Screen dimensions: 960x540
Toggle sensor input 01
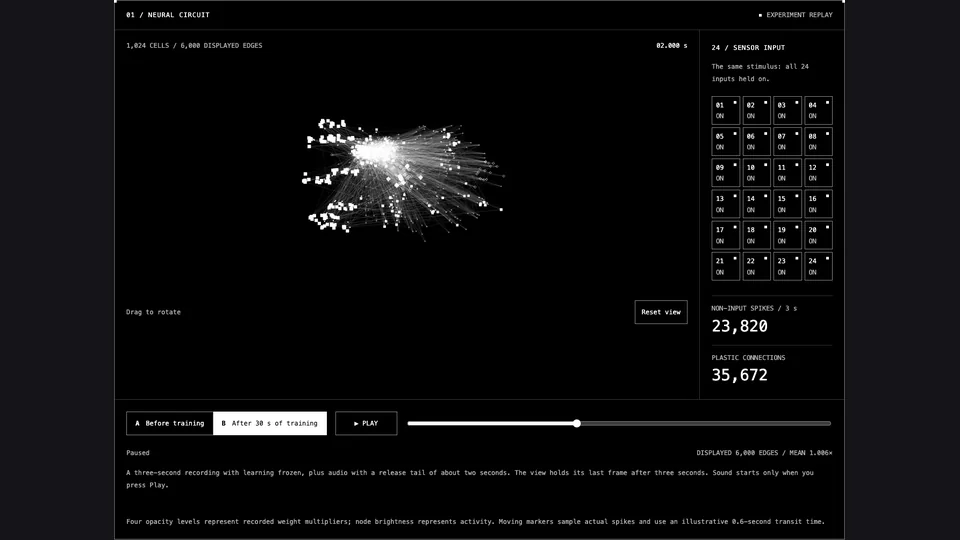coord(726,110)
